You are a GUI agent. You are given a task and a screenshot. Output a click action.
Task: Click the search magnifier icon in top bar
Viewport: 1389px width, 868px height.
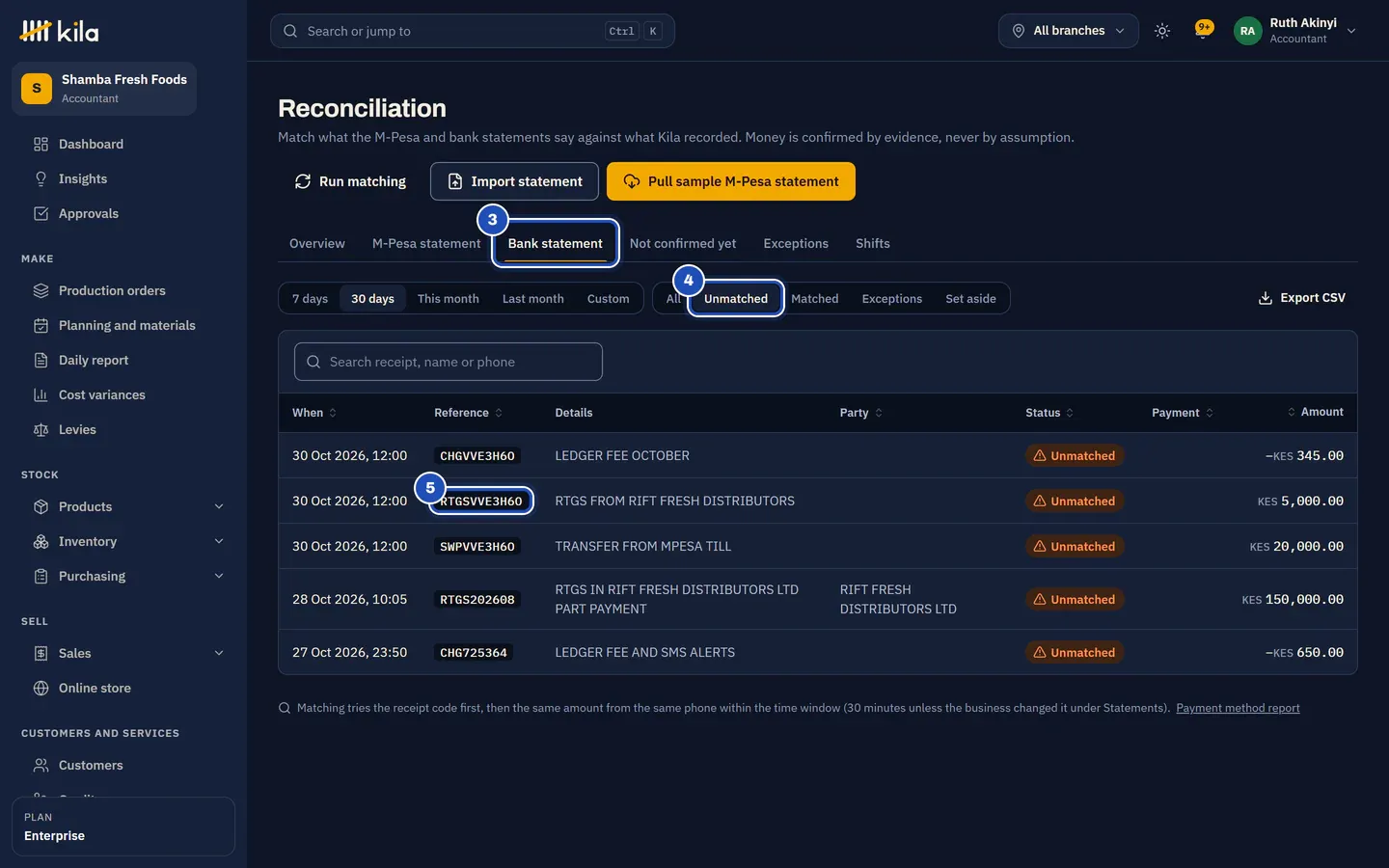pos(290,31)
